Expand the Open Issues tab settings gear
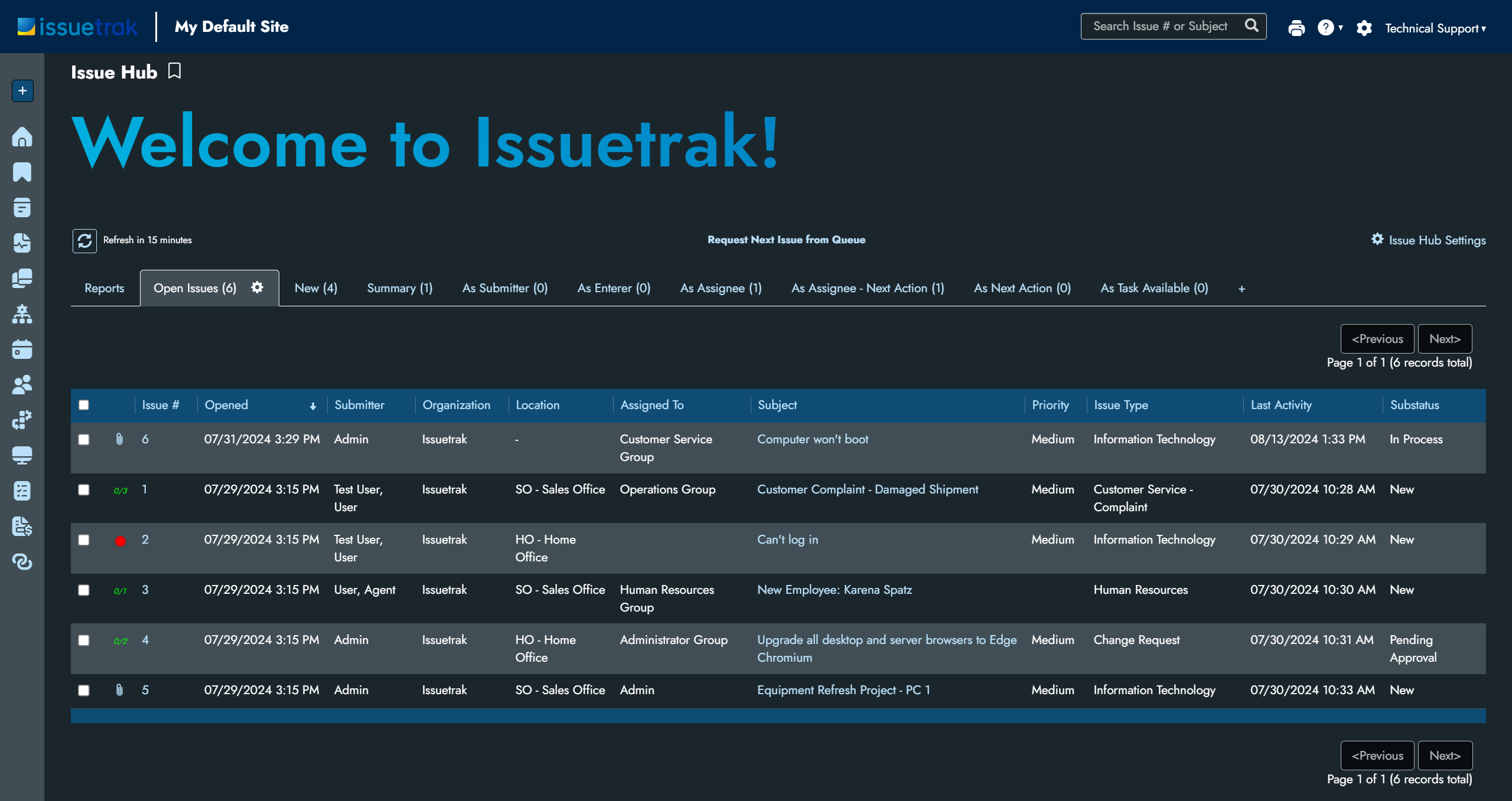The width and height of the screenshot is (1512, 801). point(257,288)
